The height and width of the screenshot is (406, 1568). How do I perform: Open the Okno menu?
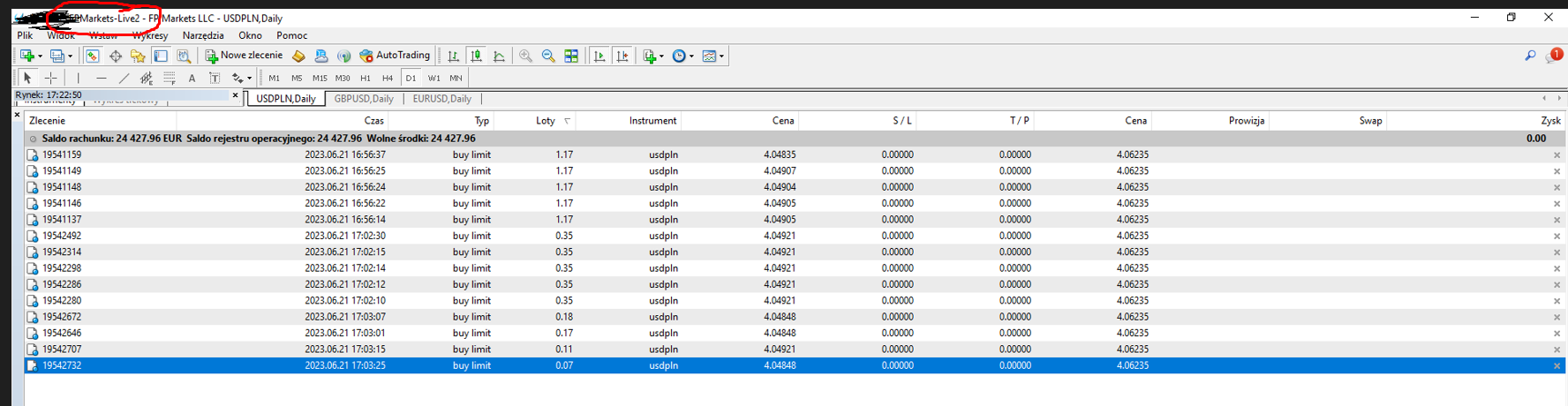250,35
